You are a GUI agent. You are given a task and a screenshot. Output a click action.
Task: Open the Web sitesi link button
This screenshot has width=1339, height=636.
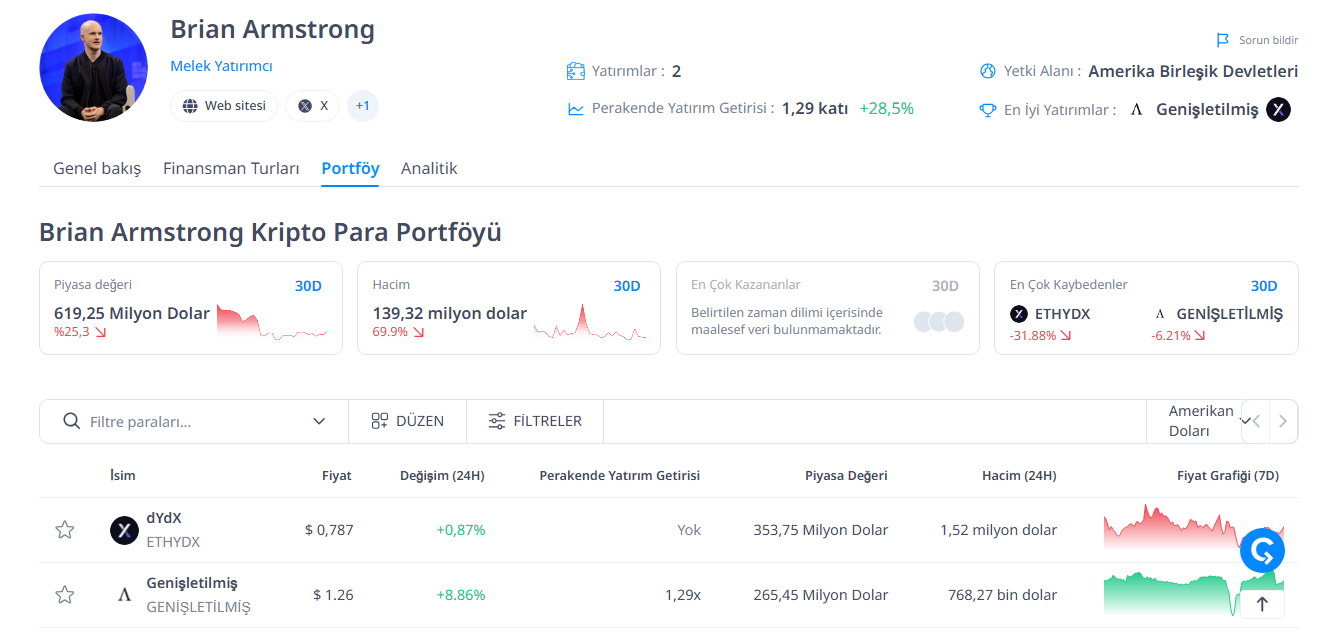pos(224,106)
